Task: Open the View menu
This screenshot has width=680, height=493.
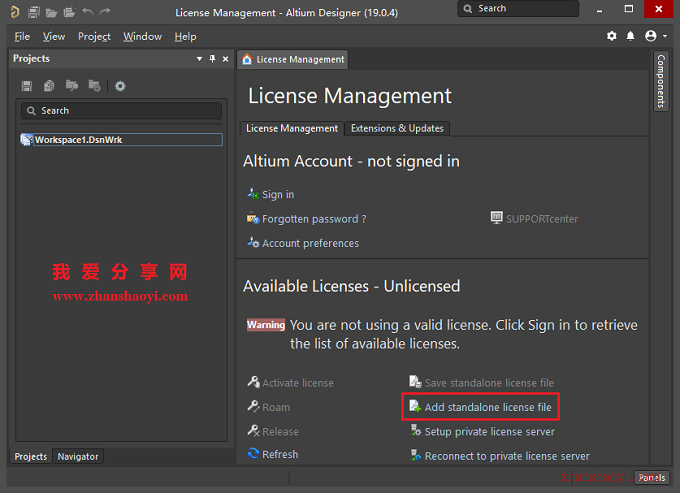Action: click(54, 37)
